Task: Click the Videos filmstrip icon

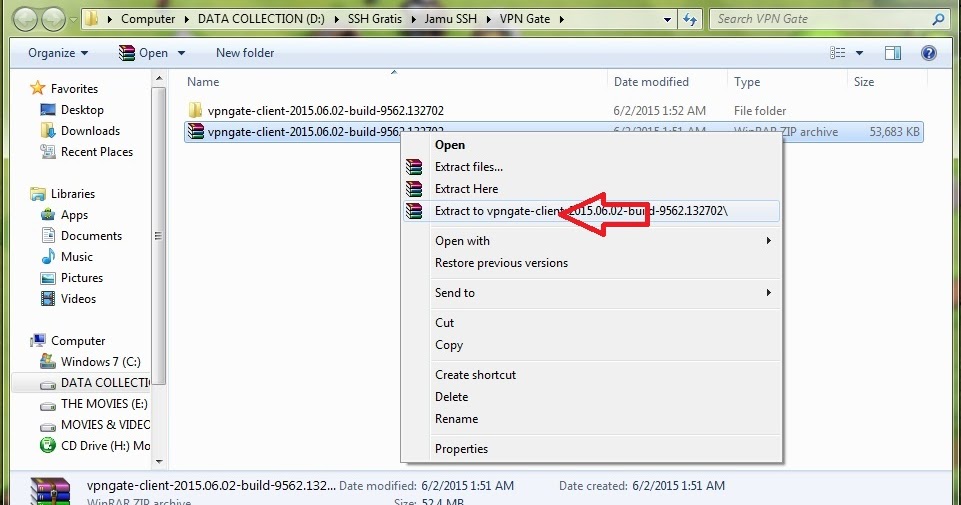Action: click(x=48, y=298)
